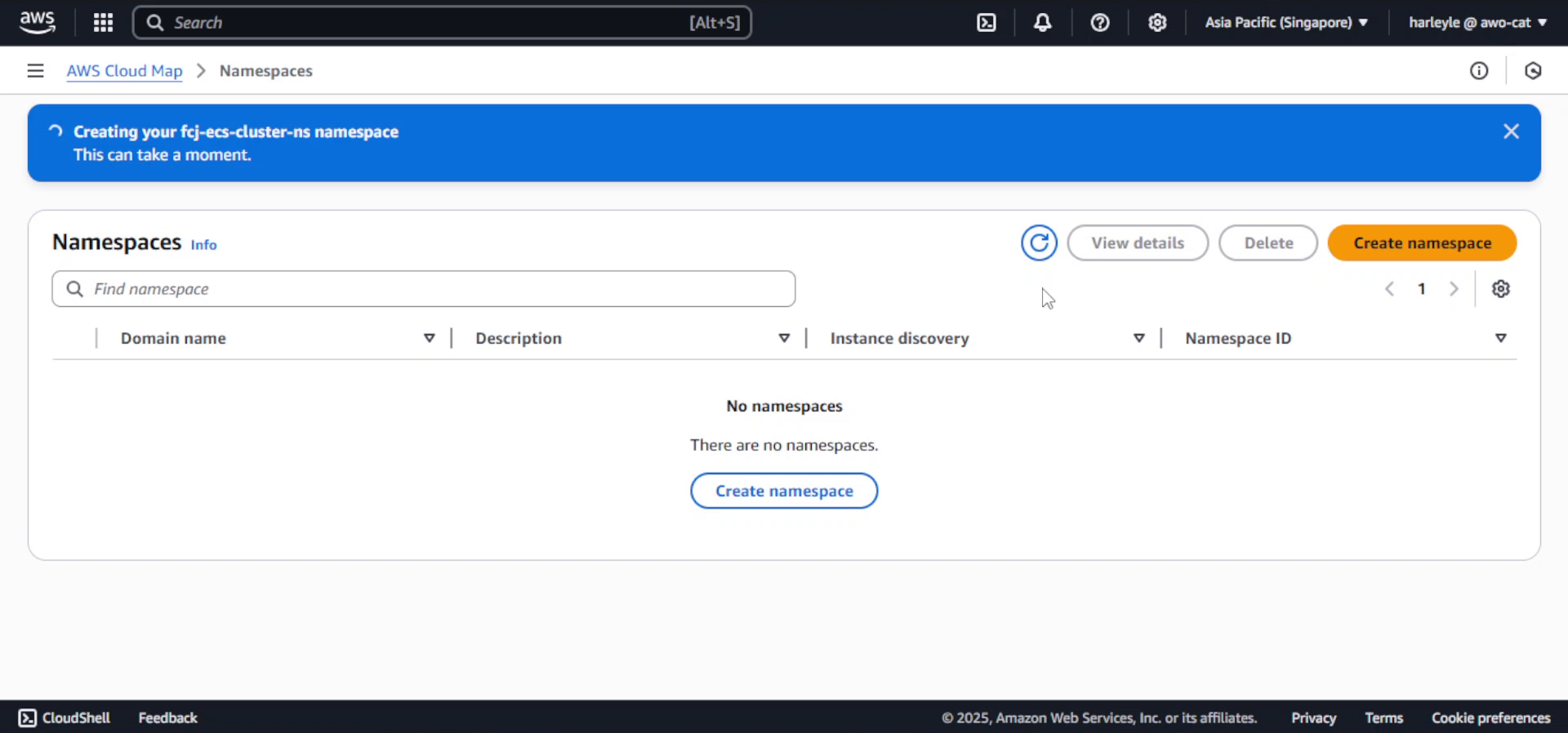Click the AWS Cloud Map breadcrumb link
1568x733 pixels.
[125, 71]
